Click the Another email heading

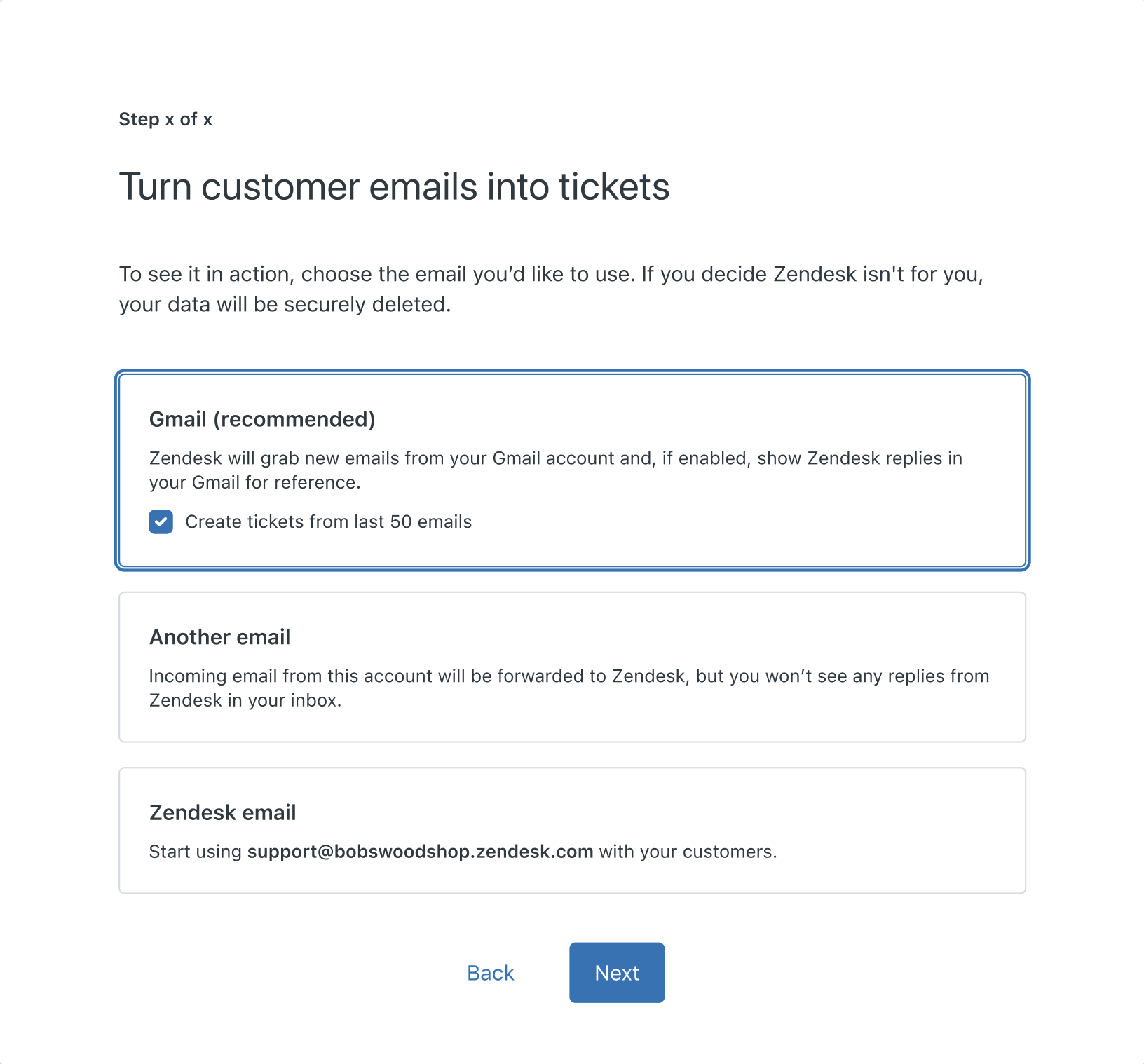(x=220, y=636)
